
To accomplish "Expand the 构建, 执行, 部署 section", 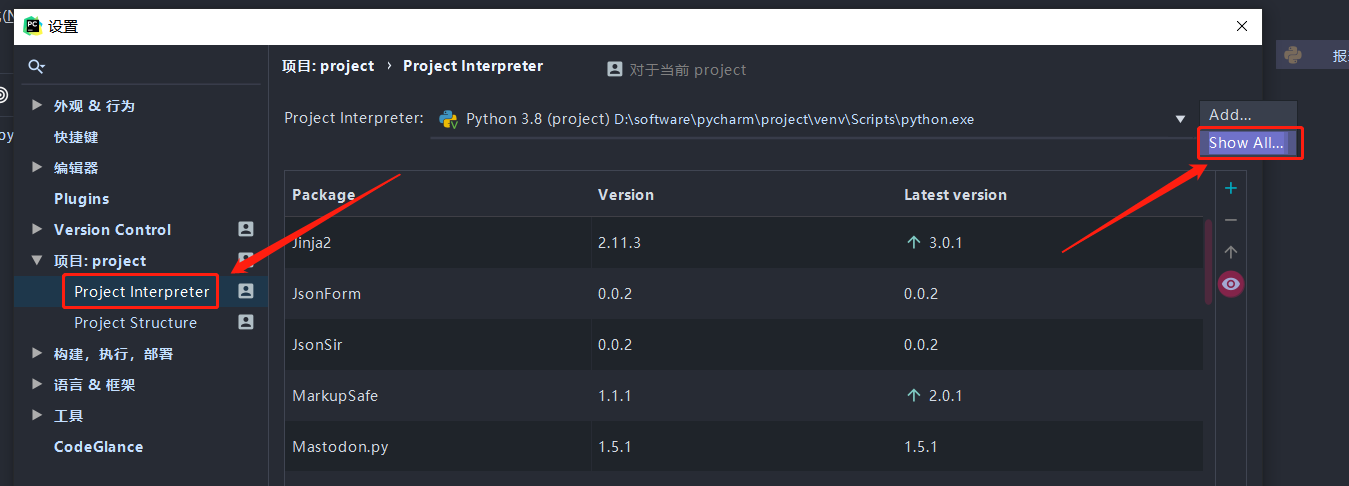I will [37, 353].
